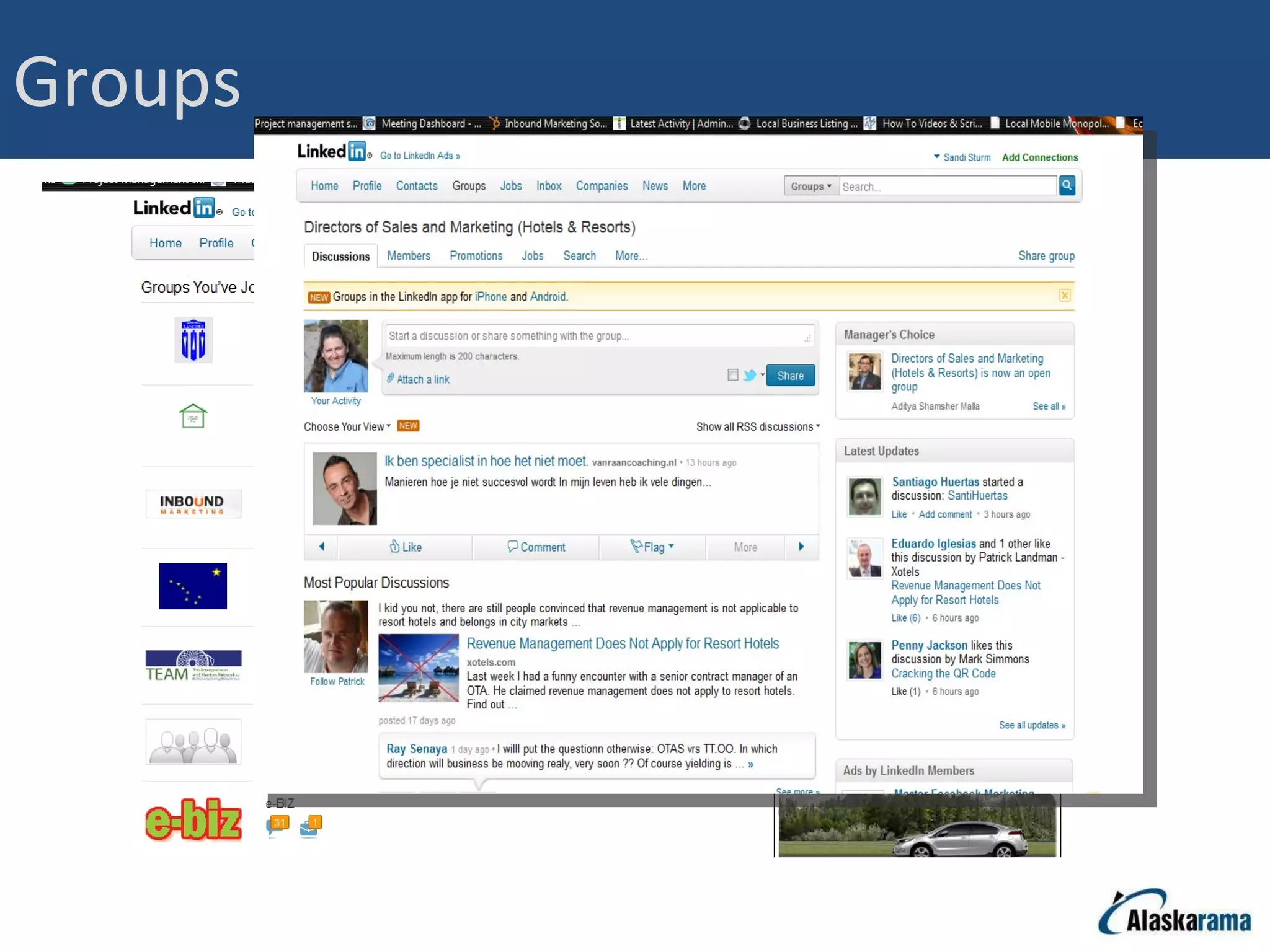Open the Groups search filter dropdown
Viewport: 1270px width, 952px height.
coord(810,186)
